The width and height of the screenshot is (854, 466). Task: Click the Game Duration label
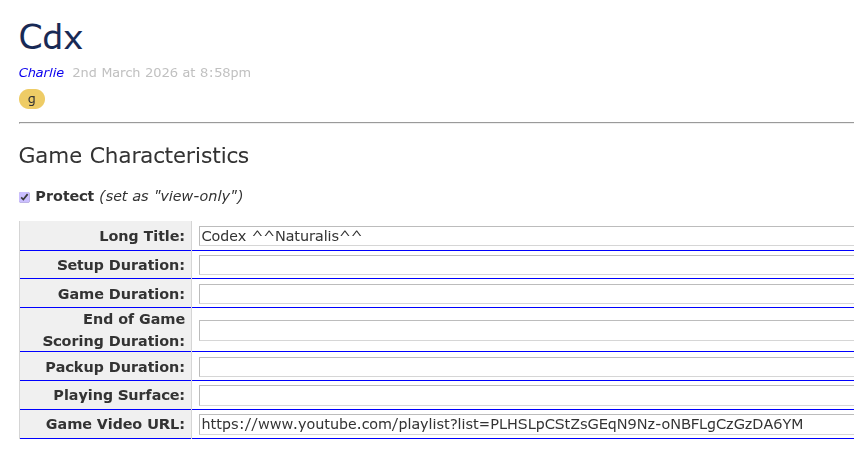[121, 294]
